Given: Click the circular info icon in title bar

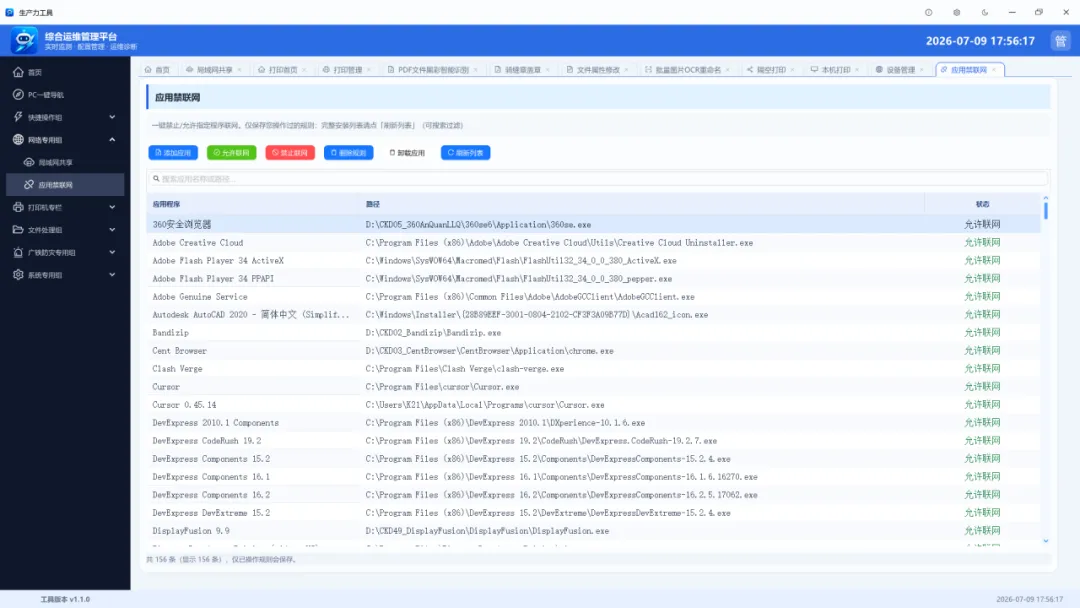Looking at the screenshot, I should 928,12.
